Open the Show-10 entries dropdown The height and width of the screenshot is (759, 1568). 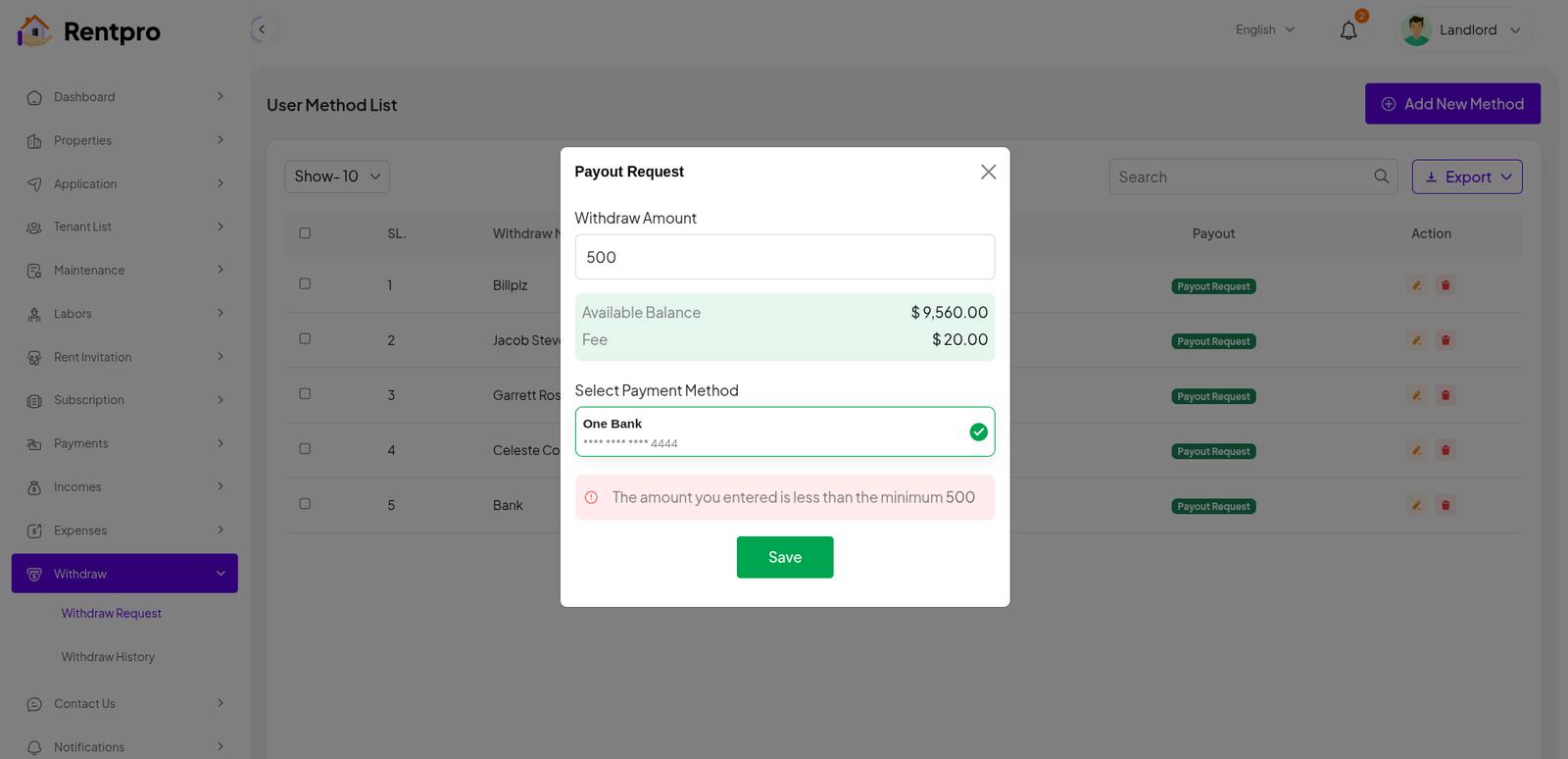[337, 177]
